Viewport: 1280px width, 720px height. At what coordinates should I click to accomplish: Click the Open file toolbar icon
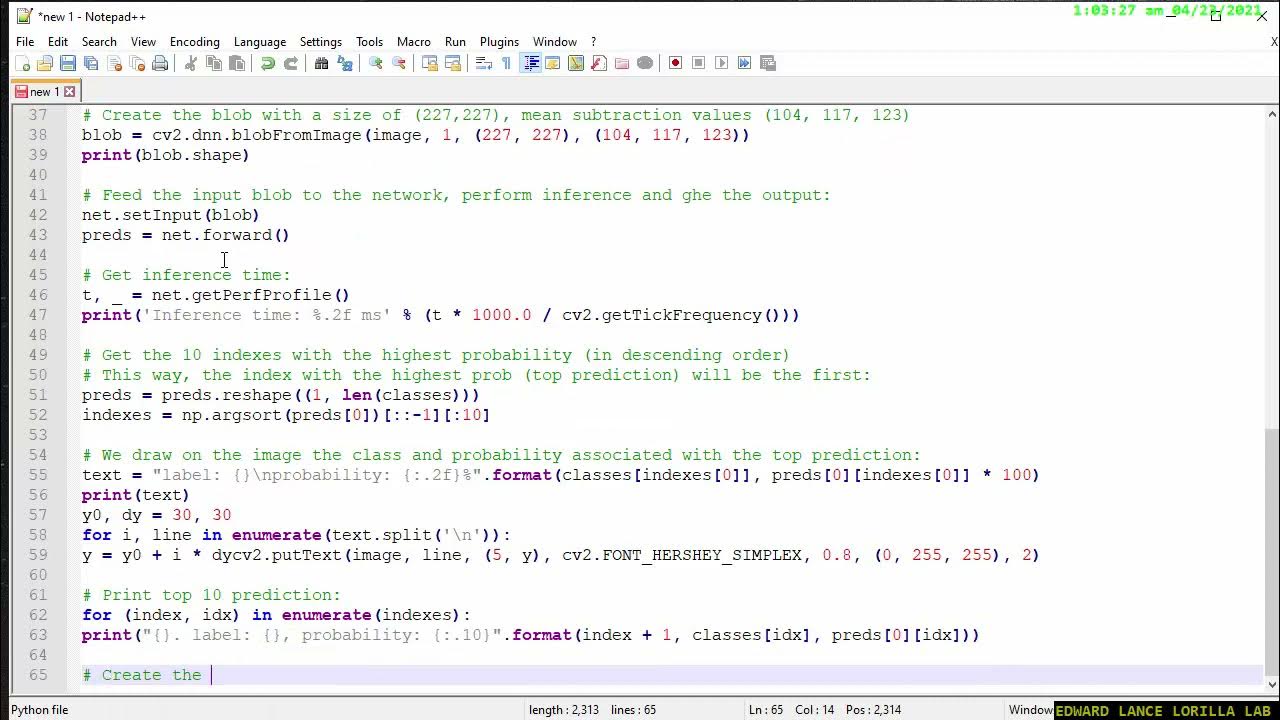coord(45,63)
